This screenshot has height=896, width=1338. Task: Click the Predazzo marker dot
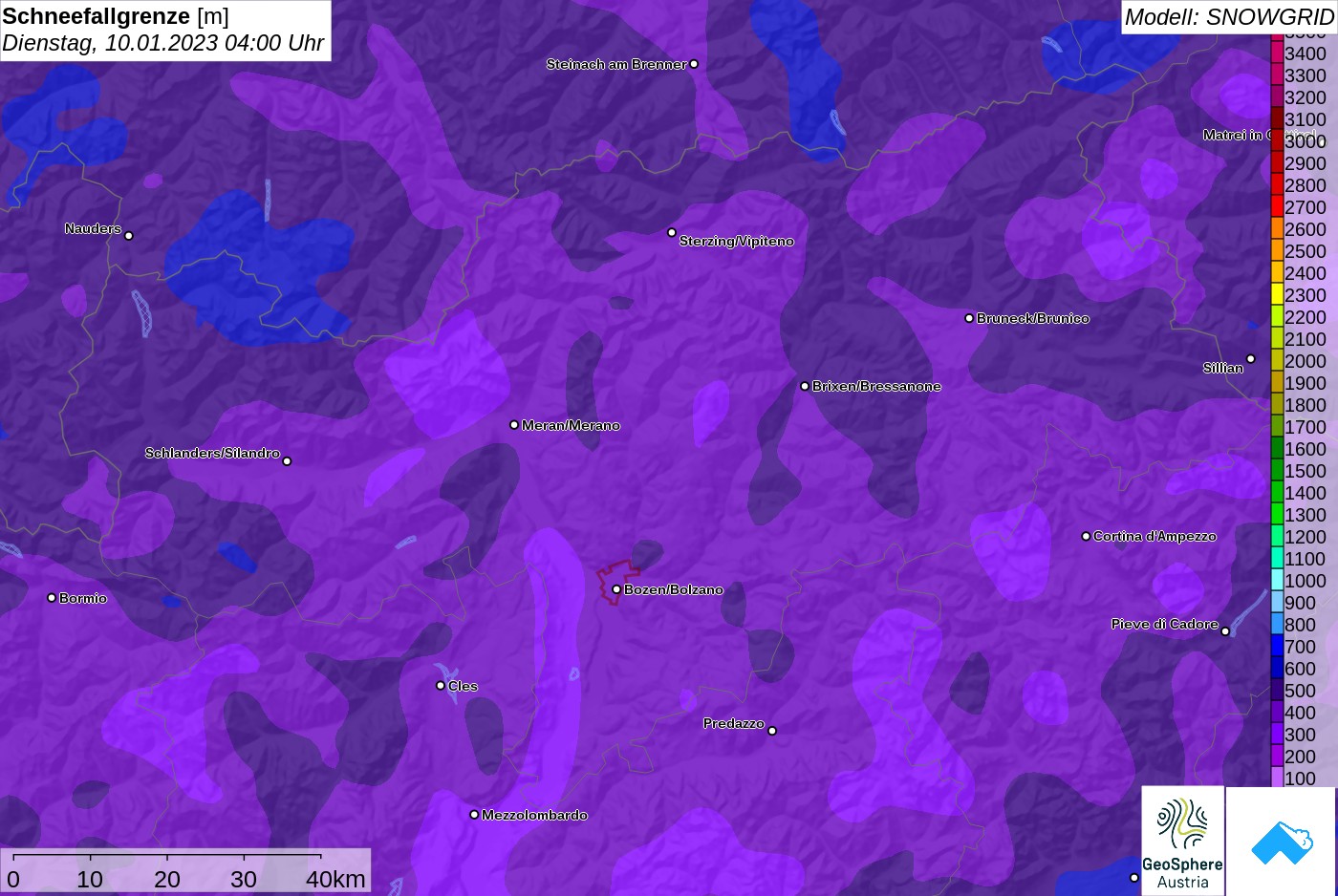point(772,731)
